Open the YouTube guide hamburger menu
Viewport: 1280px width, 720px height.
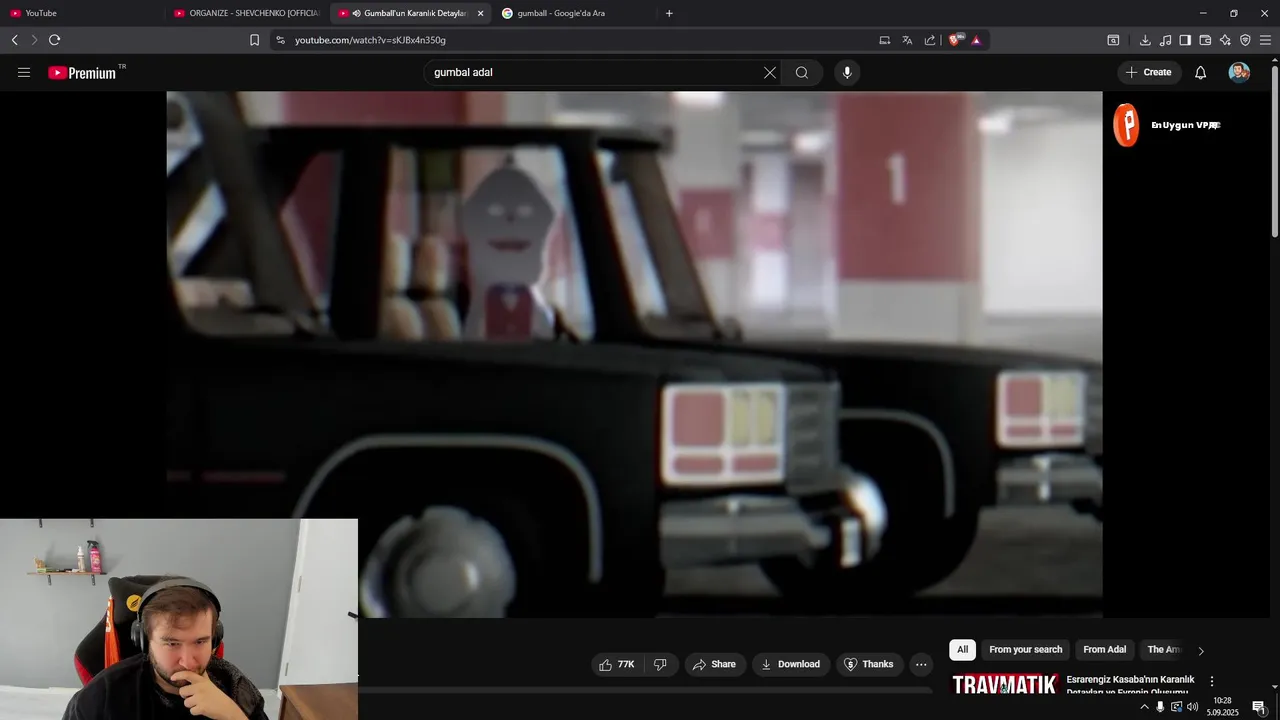coord(24,72)
